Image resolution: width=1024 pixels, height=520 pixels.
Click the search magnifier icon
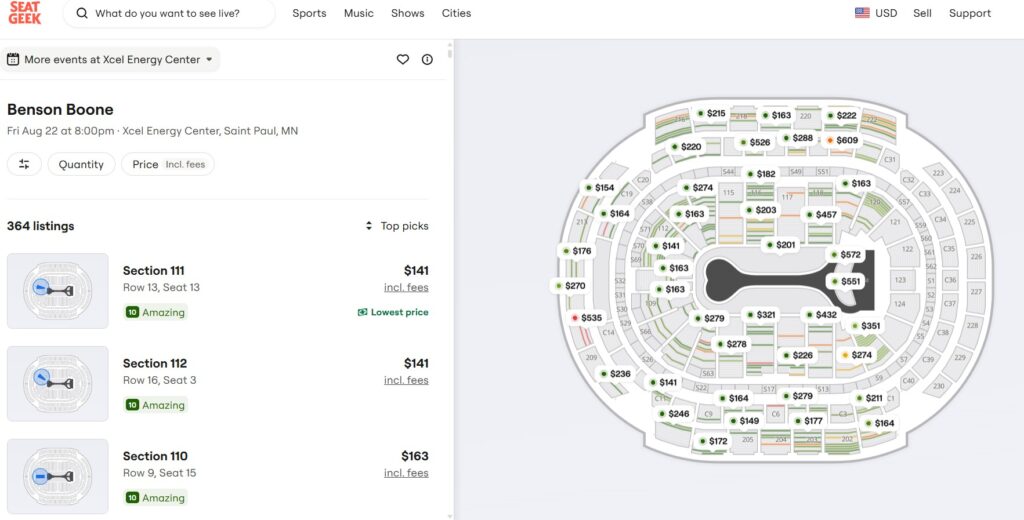click(82, 13)
